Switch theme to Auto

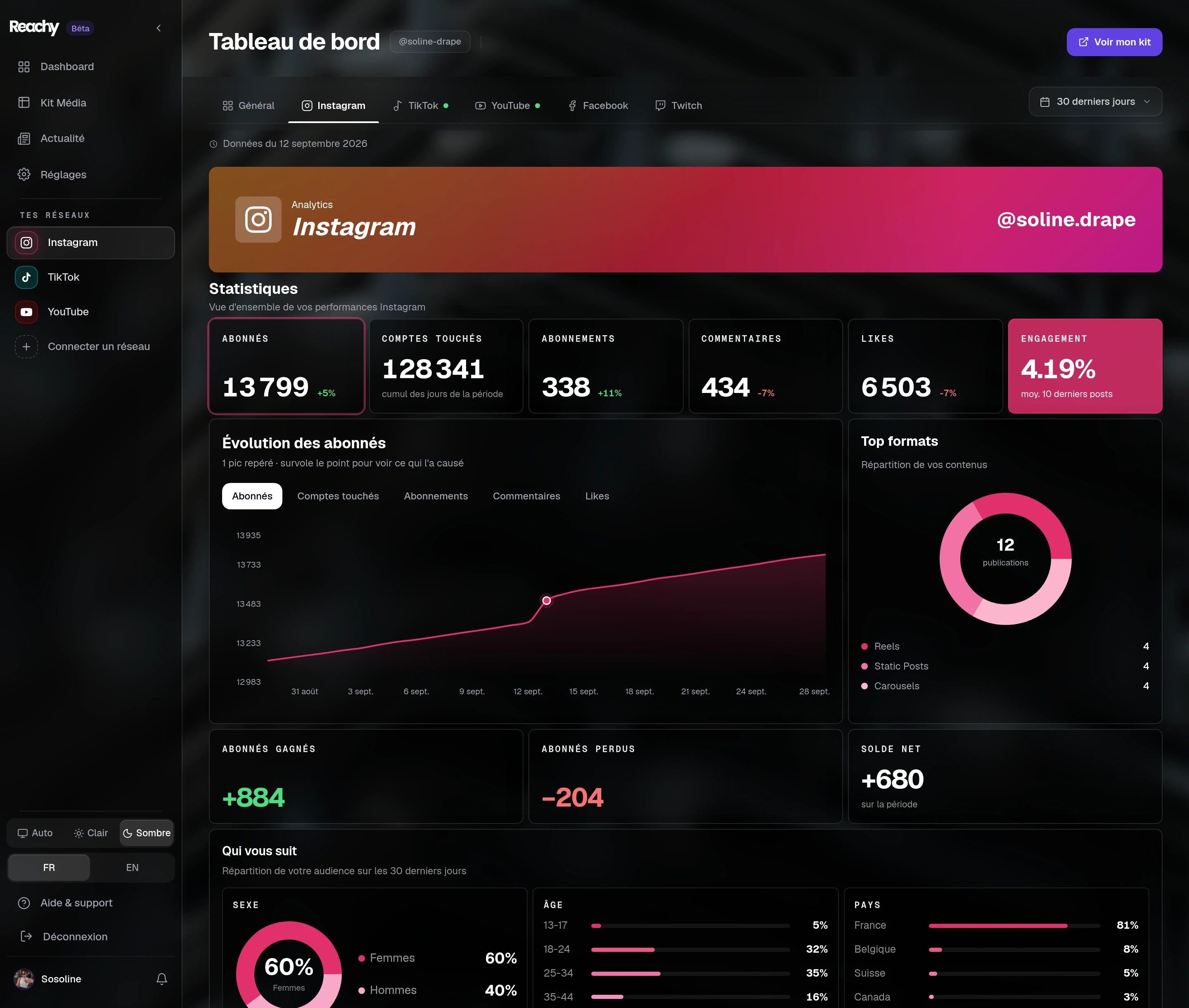tap(36, 833)
